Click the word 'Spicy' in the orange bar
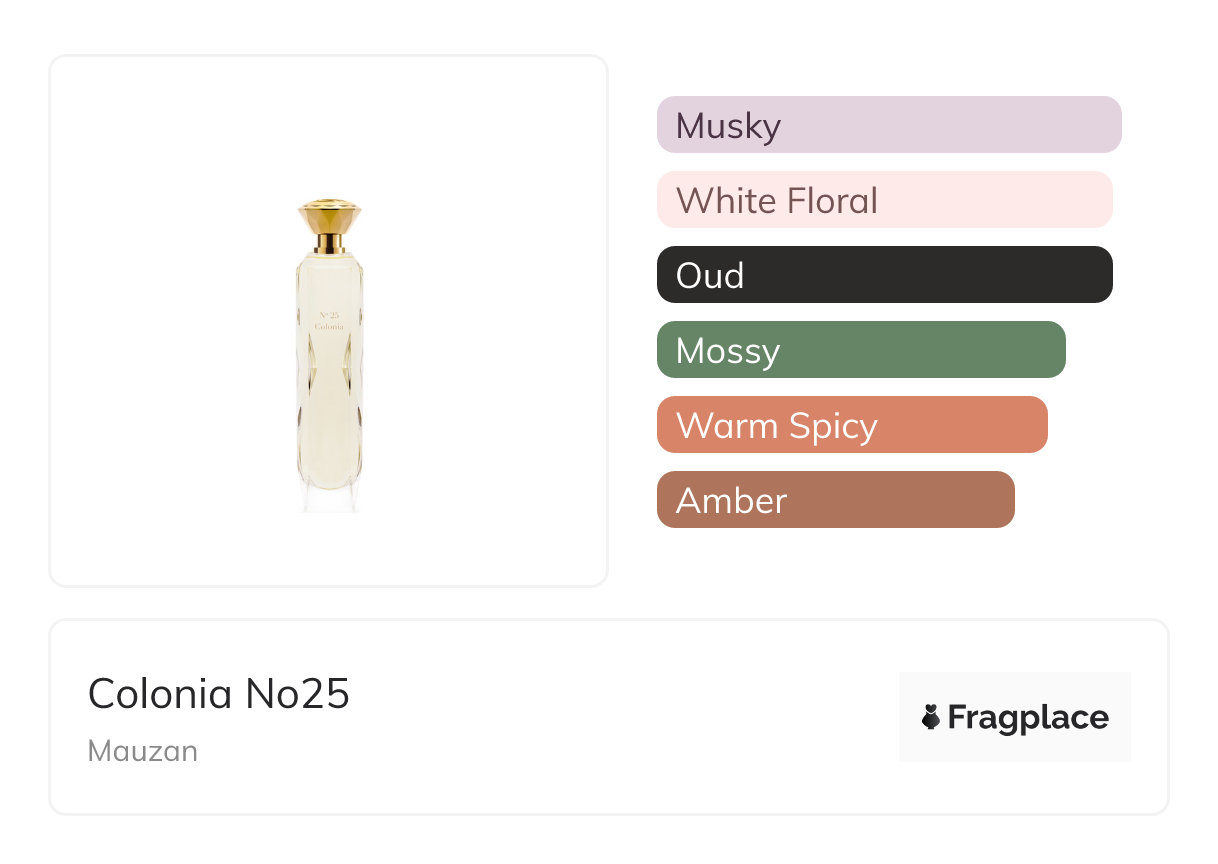This screenshot has height=864, width=1218. click(x=832, y=427)
